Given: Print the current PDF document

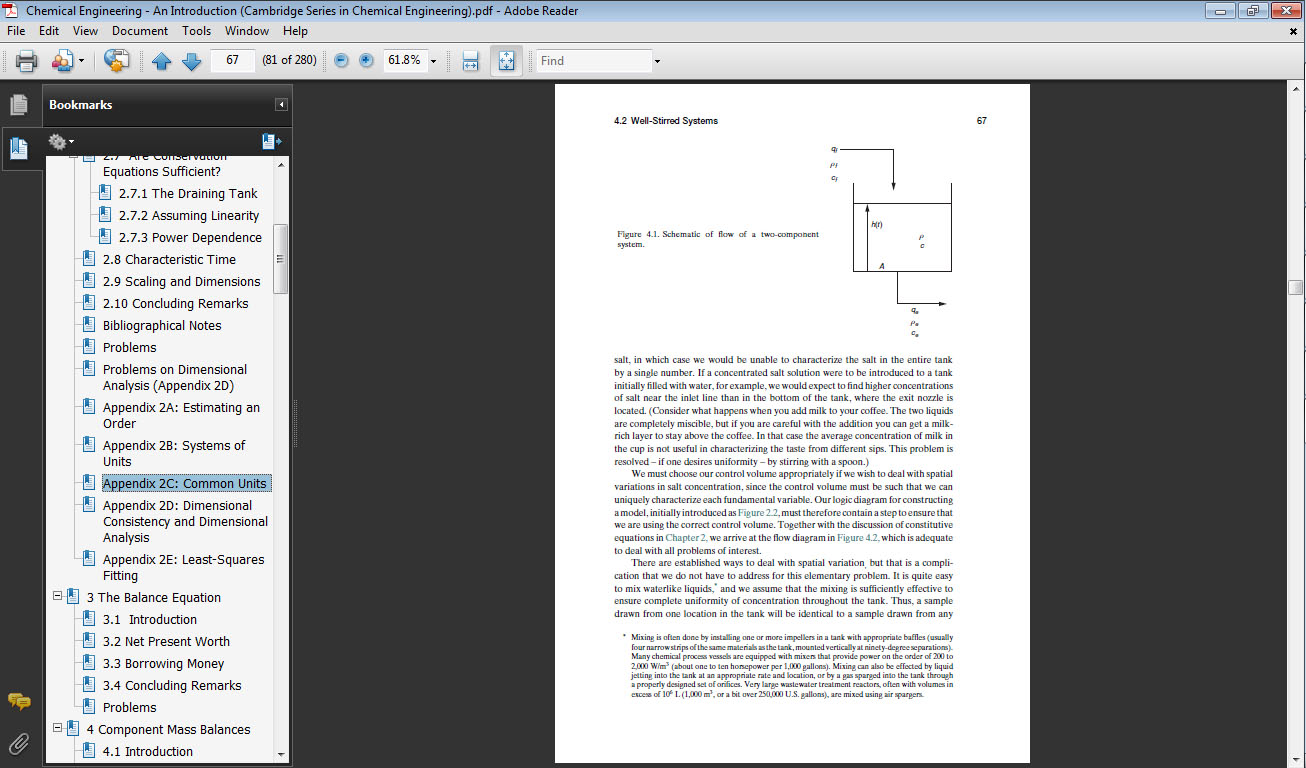Looking at the screenshot, I should [25, 60].
